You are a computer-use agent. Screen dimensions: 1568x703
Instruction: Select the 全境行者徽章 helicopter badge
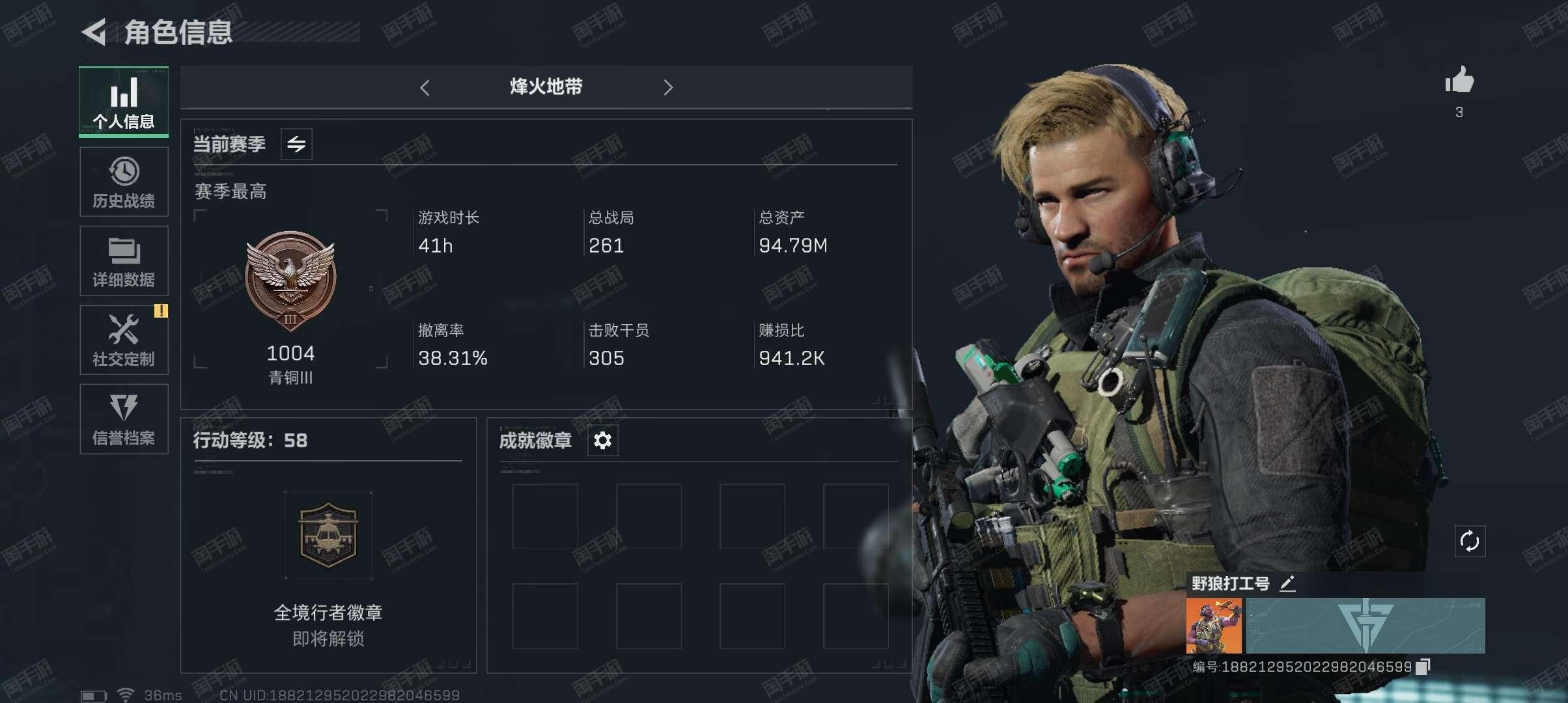pyautogui.click(x=328, y=535)
